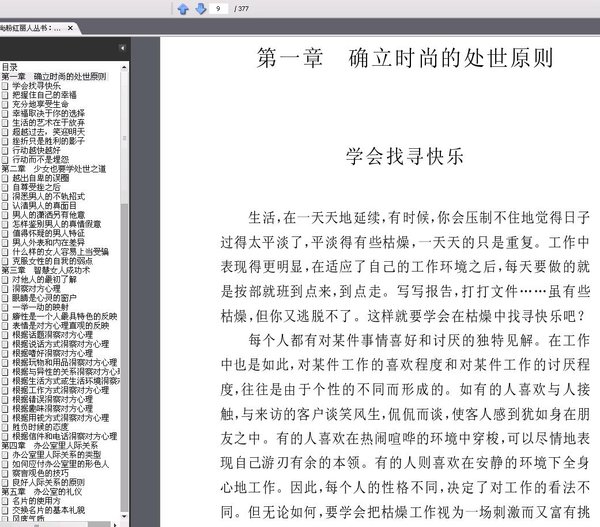Screen dimensions: 600x527
Task: Click the bookmark icon beside 男人的潇洒另有他意
Action: 5,215
